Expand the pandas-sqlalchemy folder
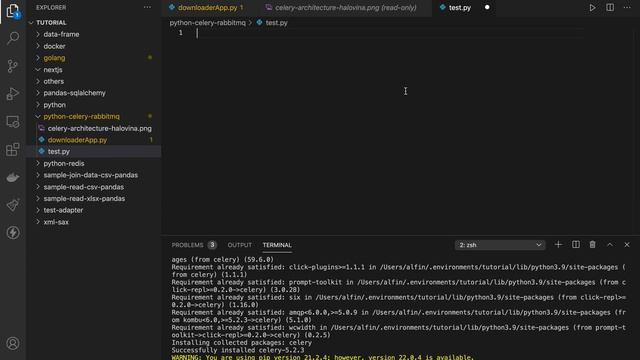The image size is (640, 360). 74,93
